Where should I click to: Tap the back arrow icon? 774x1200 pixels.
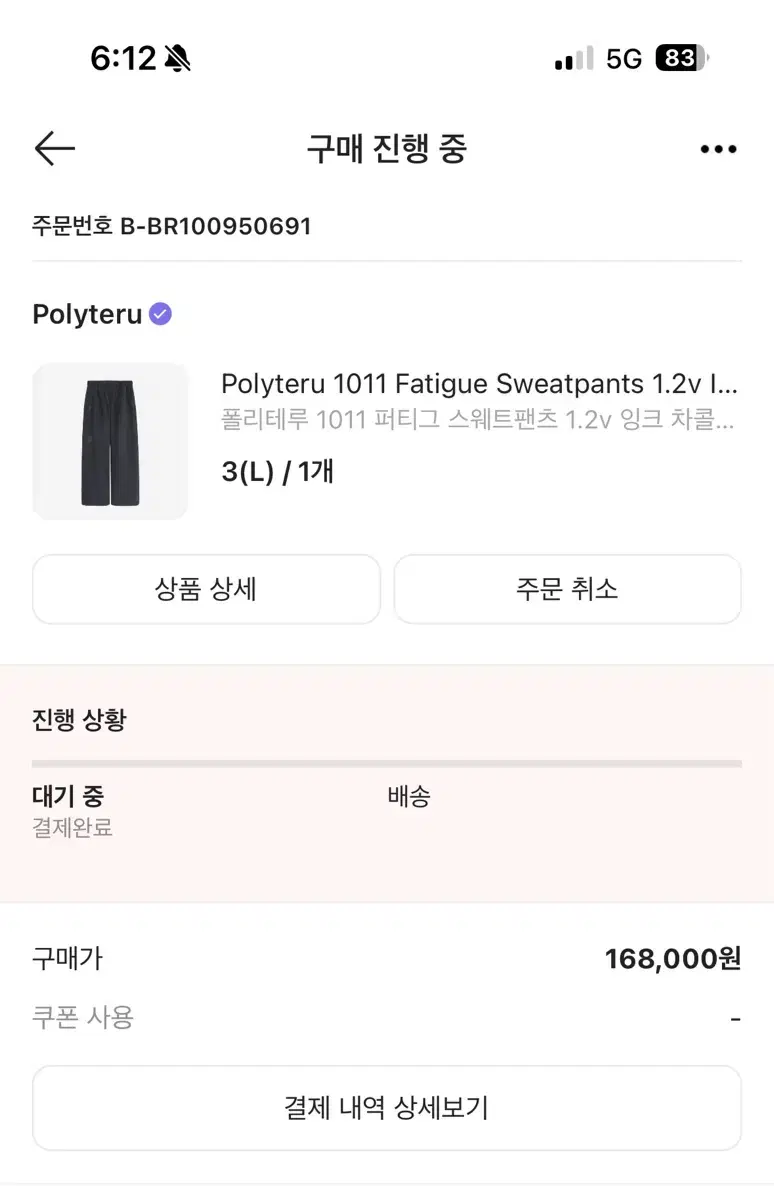pos(55,149)
